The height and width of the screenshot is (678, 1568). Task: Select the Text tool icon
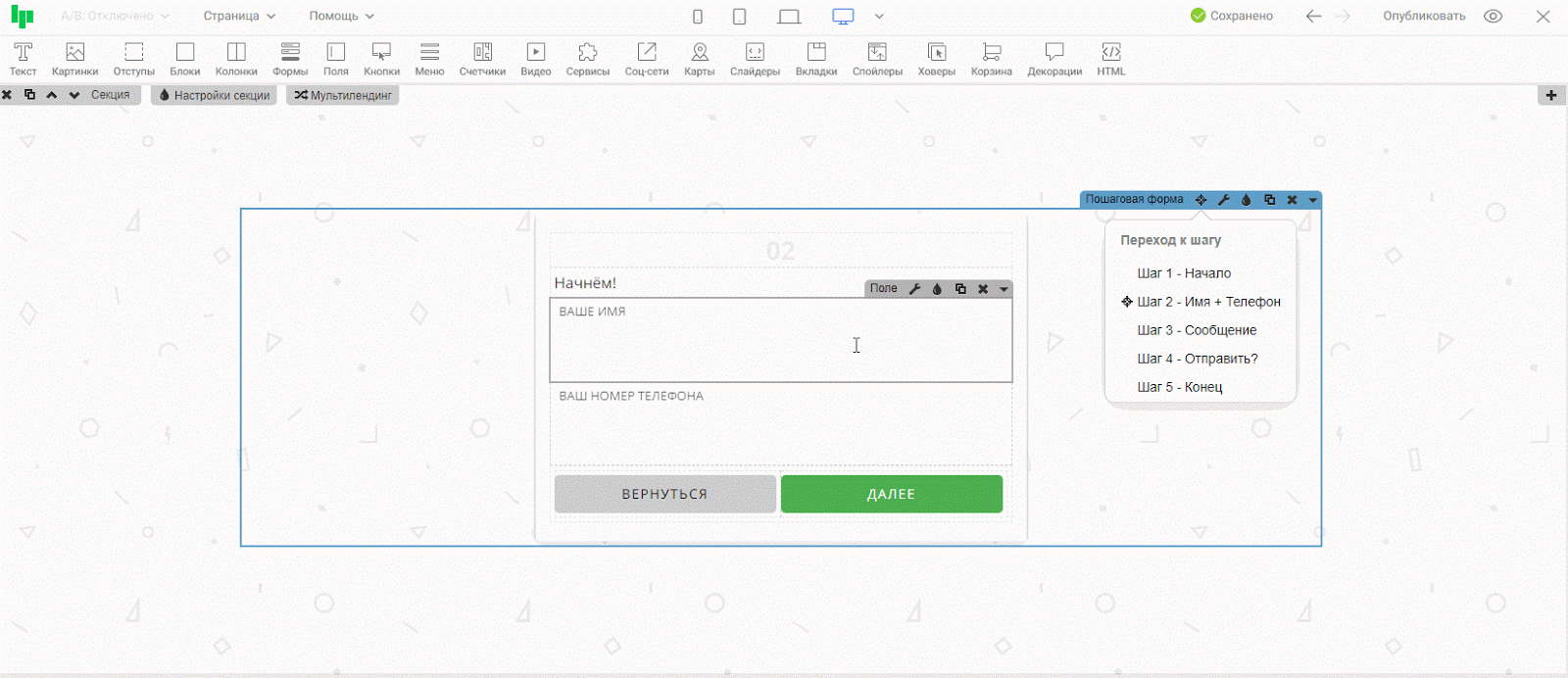pyautogui.click(x=23, y=58)
